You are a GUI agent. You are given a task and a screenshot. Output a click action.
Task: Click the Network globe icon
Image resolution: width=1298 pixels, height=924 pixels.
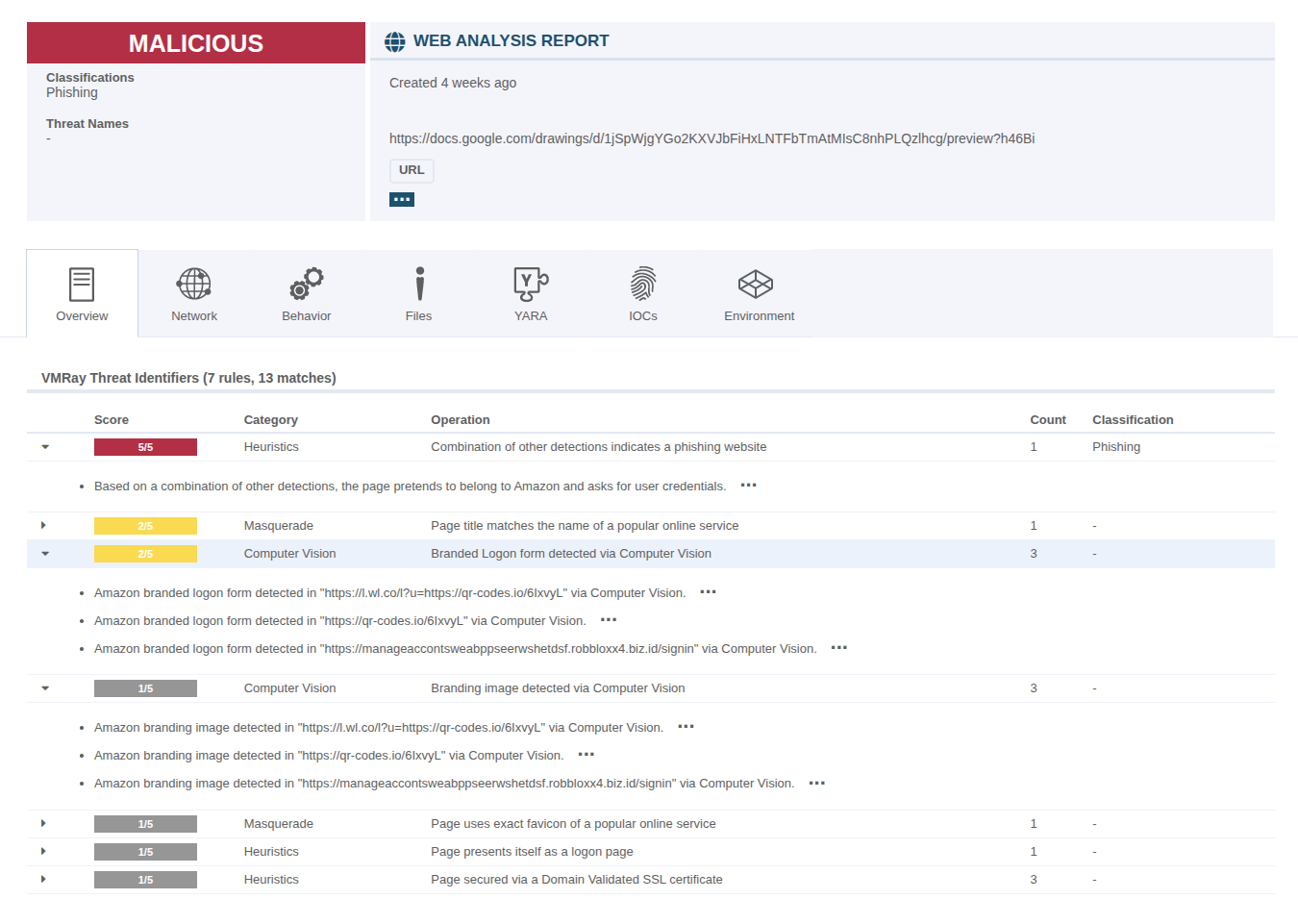[194, 285]
